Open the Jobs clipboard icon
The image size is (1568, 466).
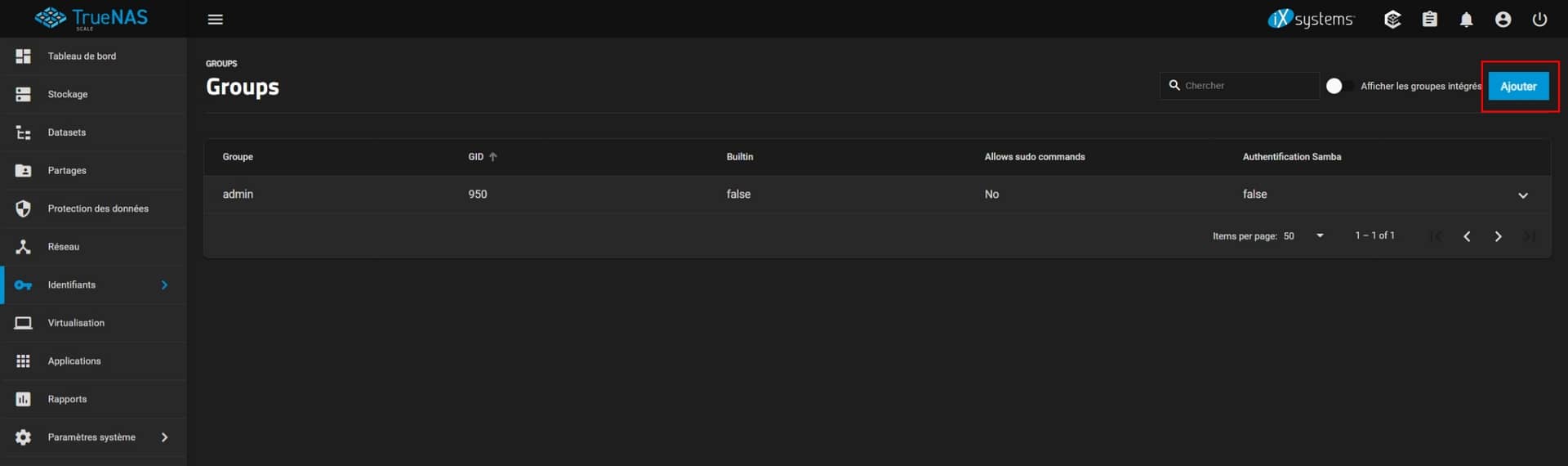pyautogui.click(x=1429, y=20)
